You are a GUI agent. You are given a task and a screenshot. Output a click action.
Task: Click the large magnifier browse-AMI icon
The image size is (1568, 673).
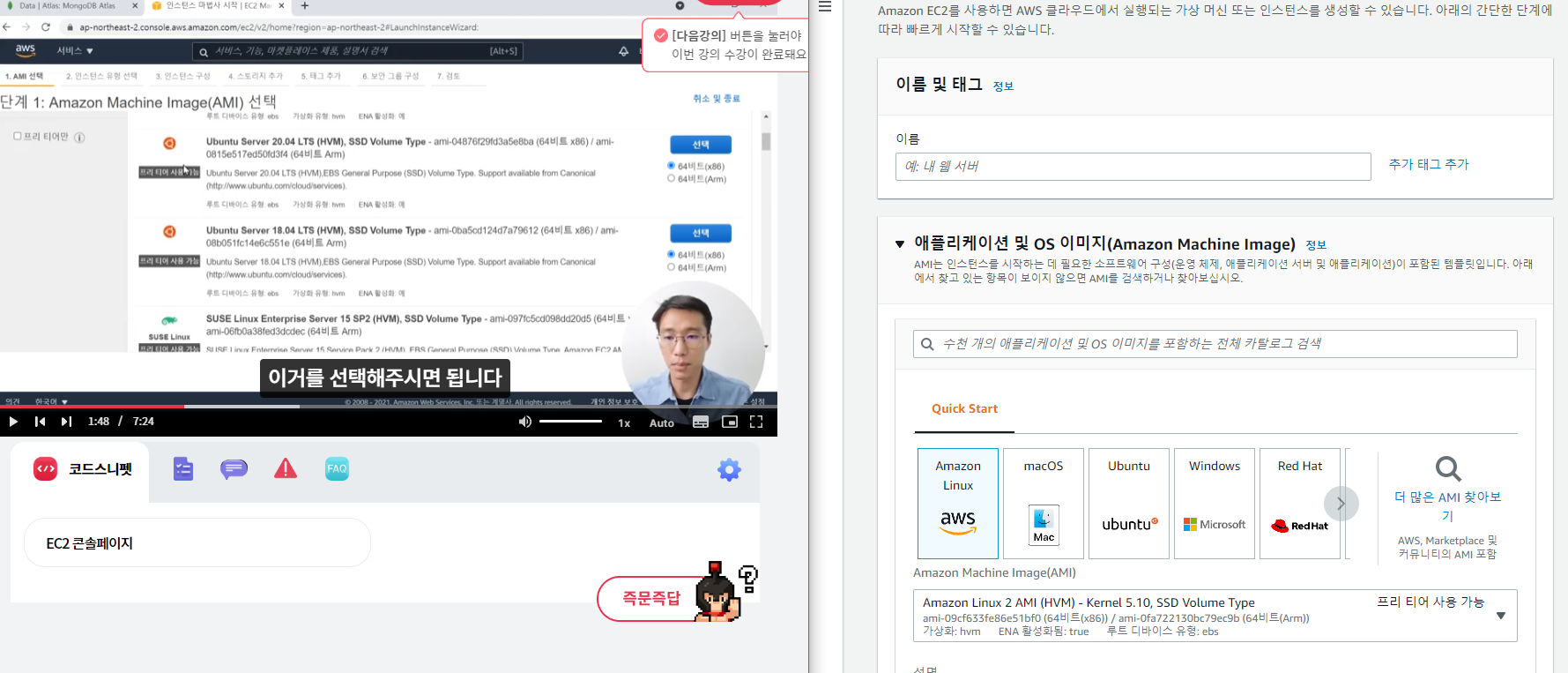pos(1448,468)
